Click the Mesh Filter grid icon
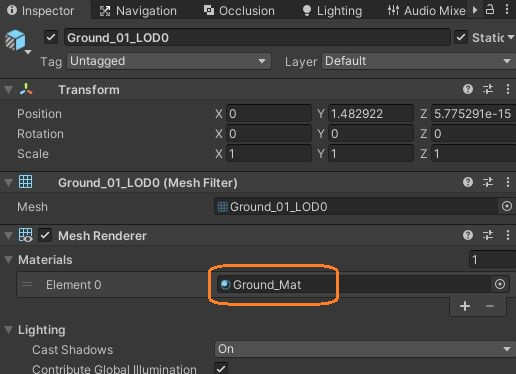Viewport: 516px width, 374px height. click(26, 182)
